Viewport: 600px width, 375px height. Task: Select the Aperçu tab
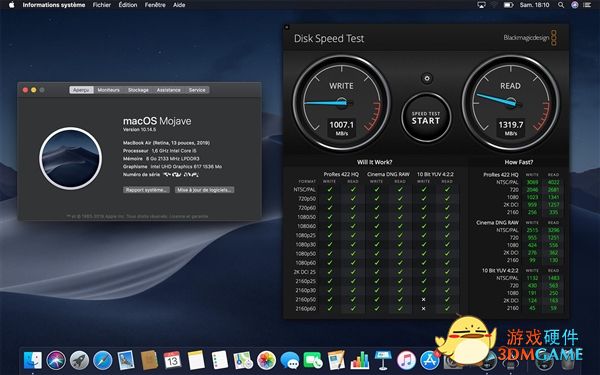[x=82, y=90]
